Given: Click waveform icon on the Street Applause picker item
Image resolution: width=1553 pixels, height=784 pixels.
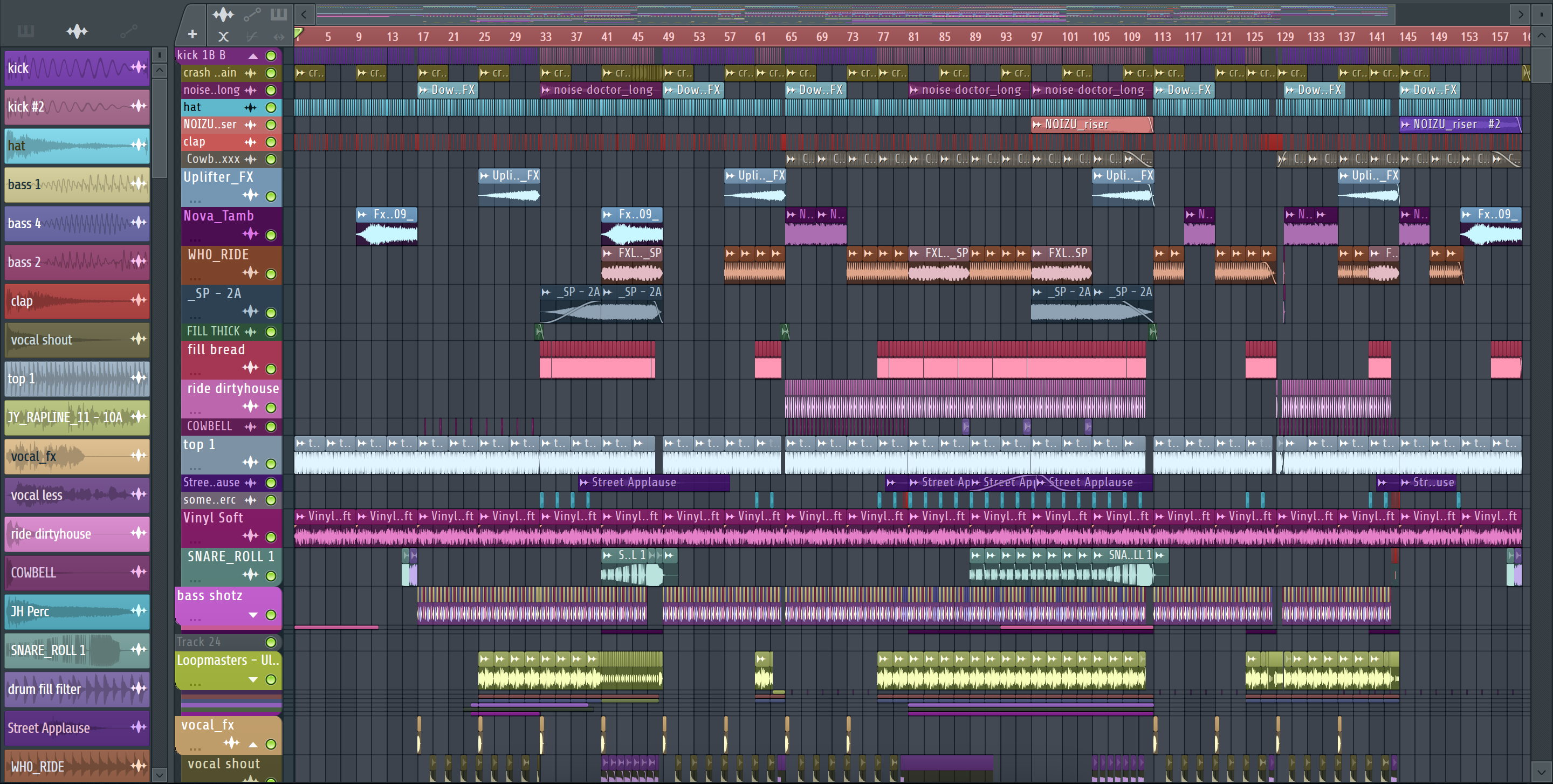Looking at the screenshot, I should (x=139, y=727).
